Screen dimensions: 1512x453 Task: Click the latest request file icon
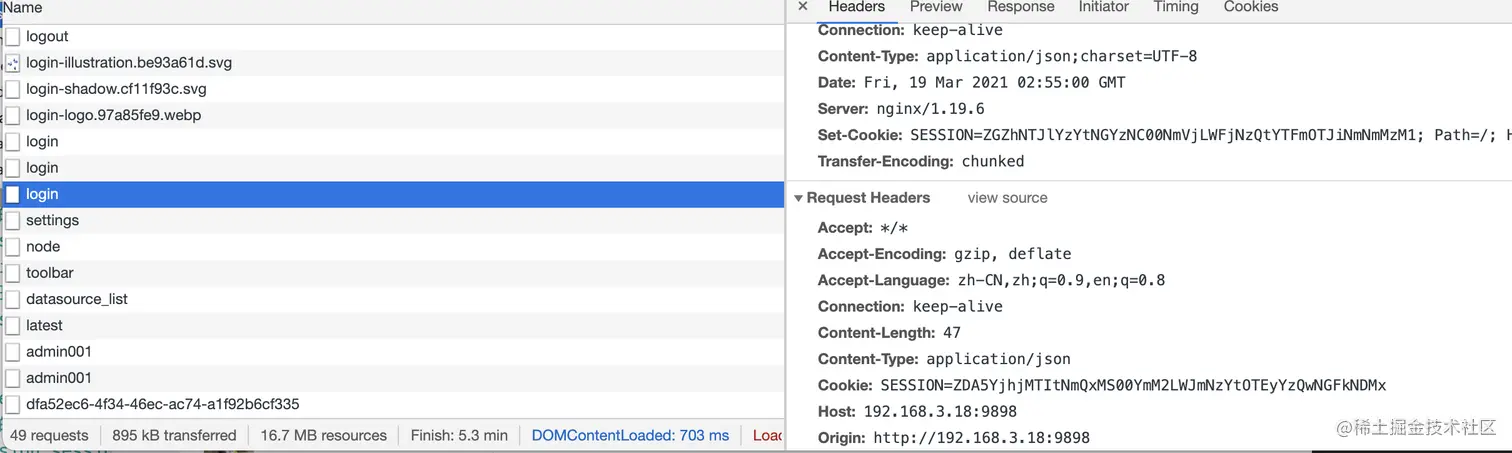[x=13, y=326]
